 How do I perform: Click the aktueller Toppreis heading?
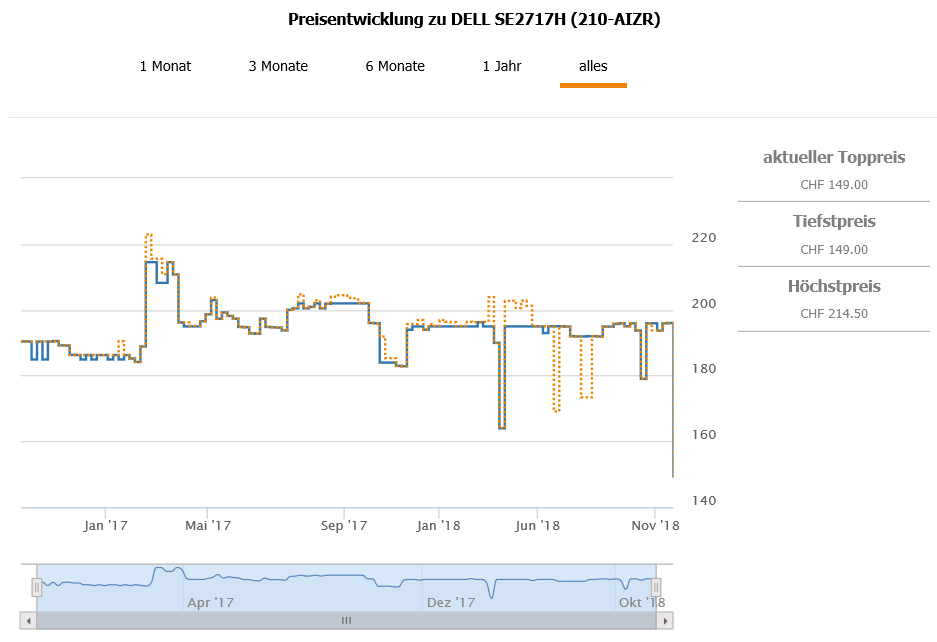click(834, 157)
